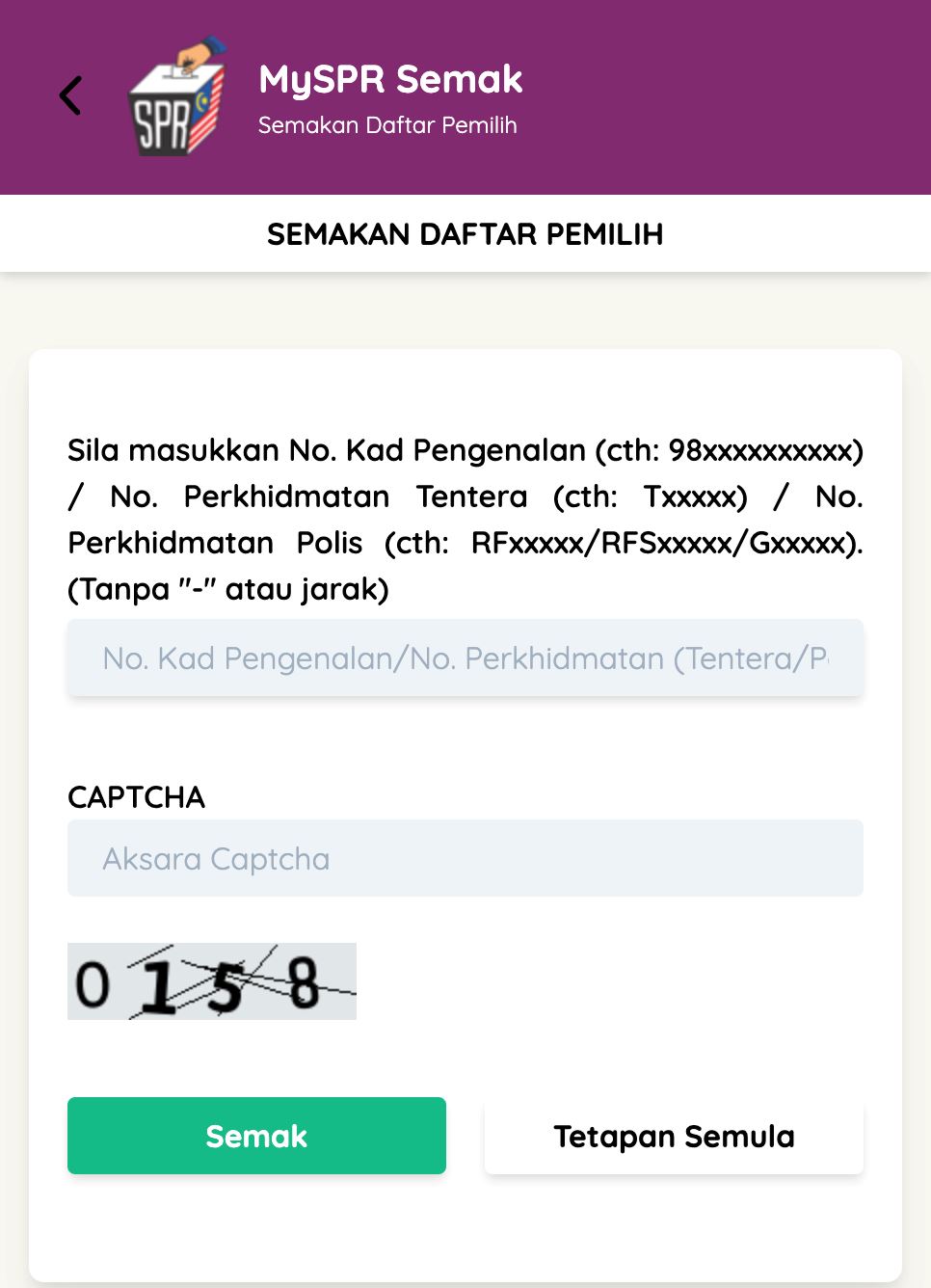Click the SPR ballot box logo
931x1288 pixels.
pyautogui.click(x=176, y=96)
